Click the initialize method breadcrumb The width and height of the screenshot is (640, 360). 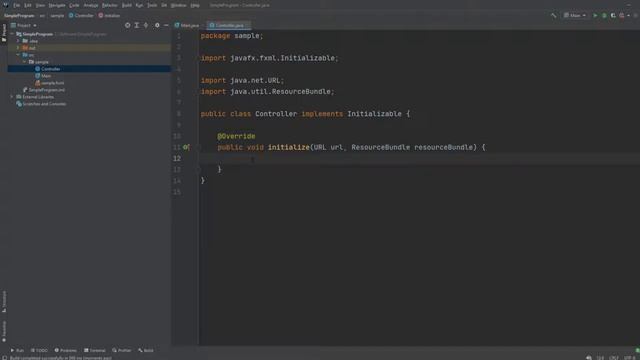pos(109,16)
